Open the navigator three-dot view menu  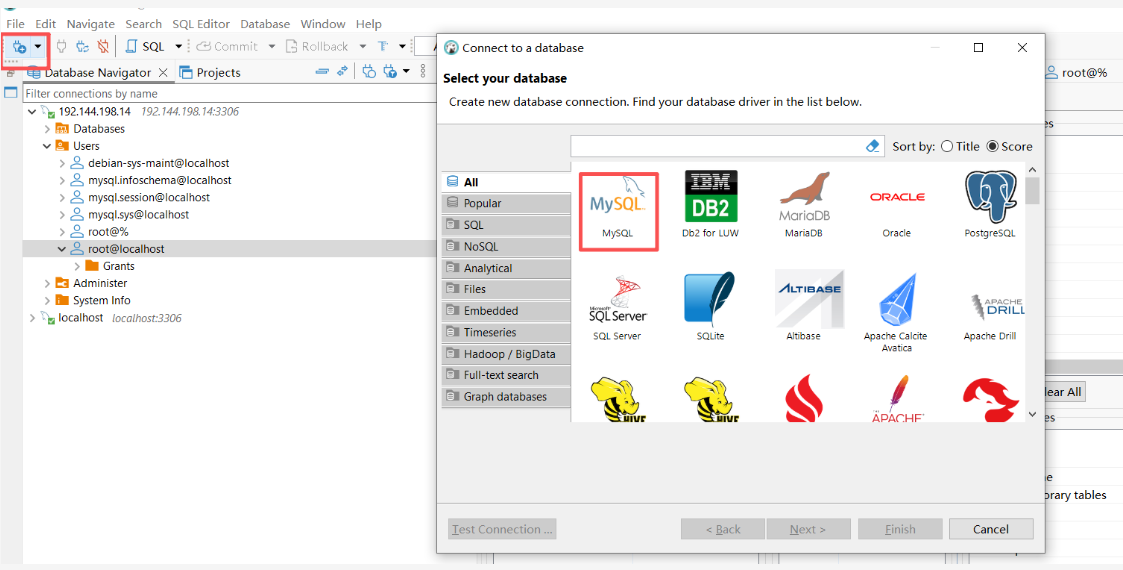click(423, 72)
